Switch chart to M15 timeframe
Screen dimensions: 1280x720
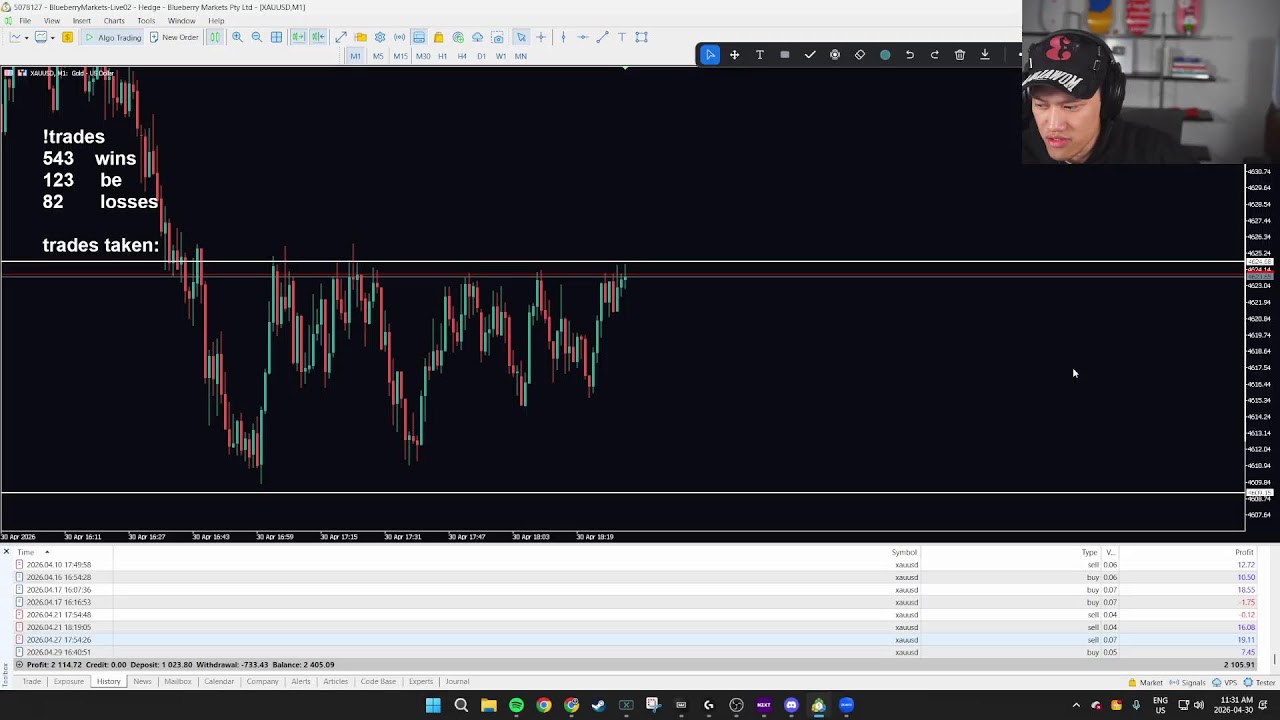click(400, 56)
